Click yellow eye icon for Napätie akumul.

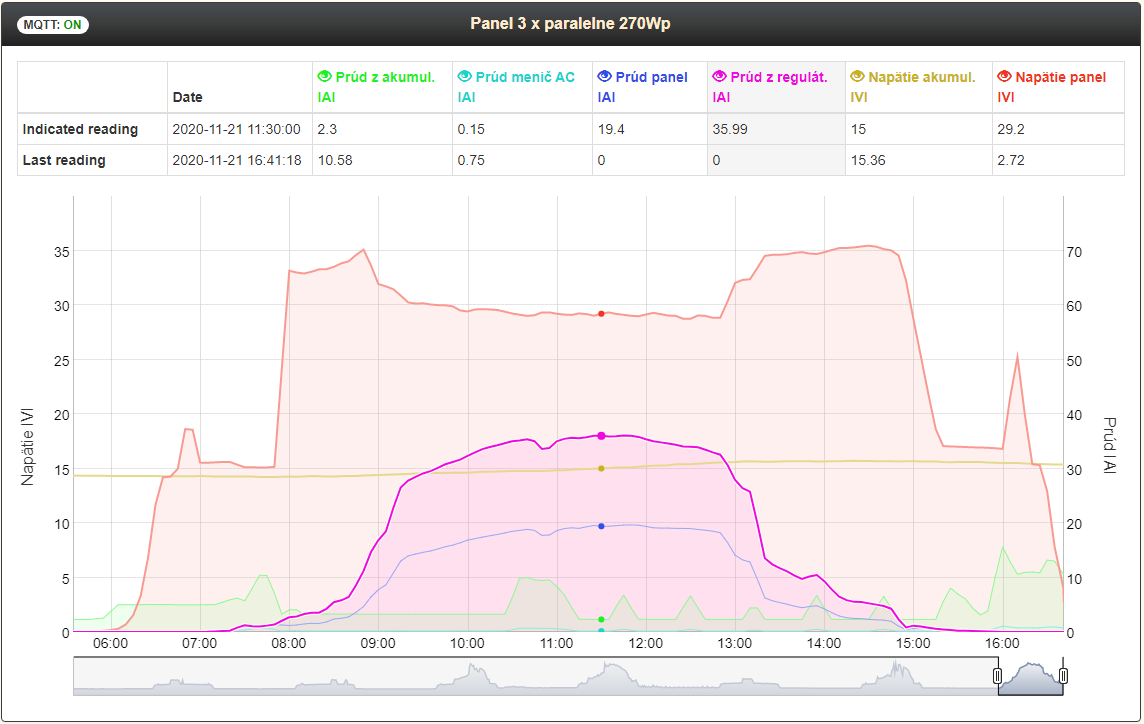pyautogui.click(x=858, y=77)
